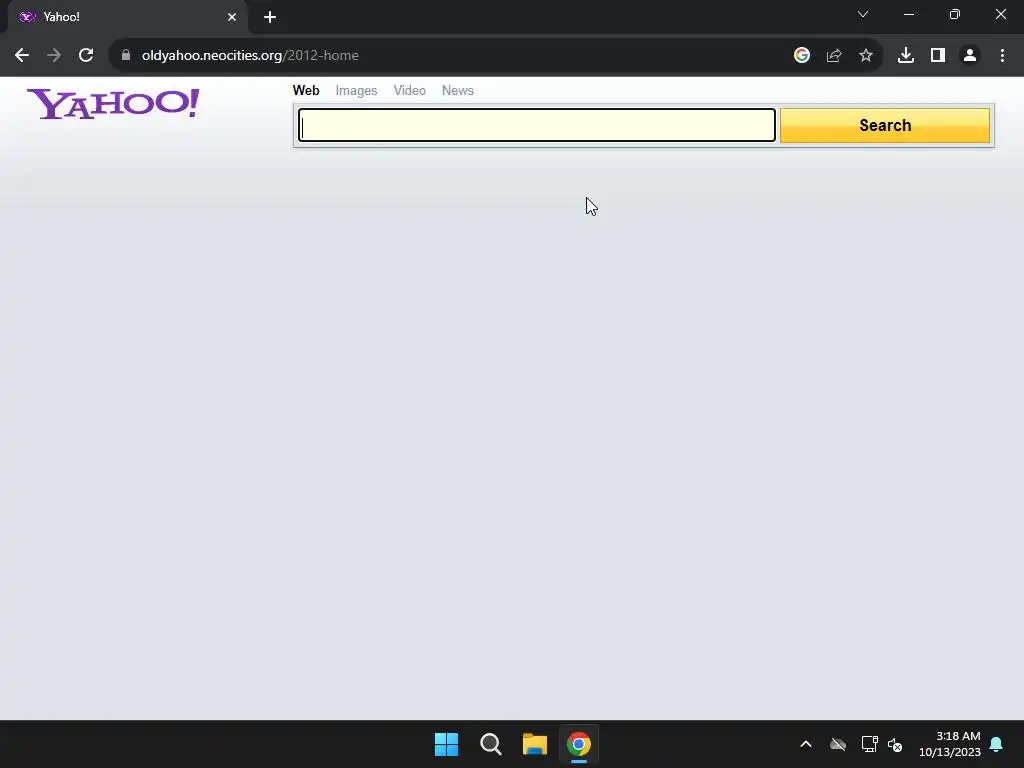Select the Web search tab
1024x768 pixels.
coord(306,91)
